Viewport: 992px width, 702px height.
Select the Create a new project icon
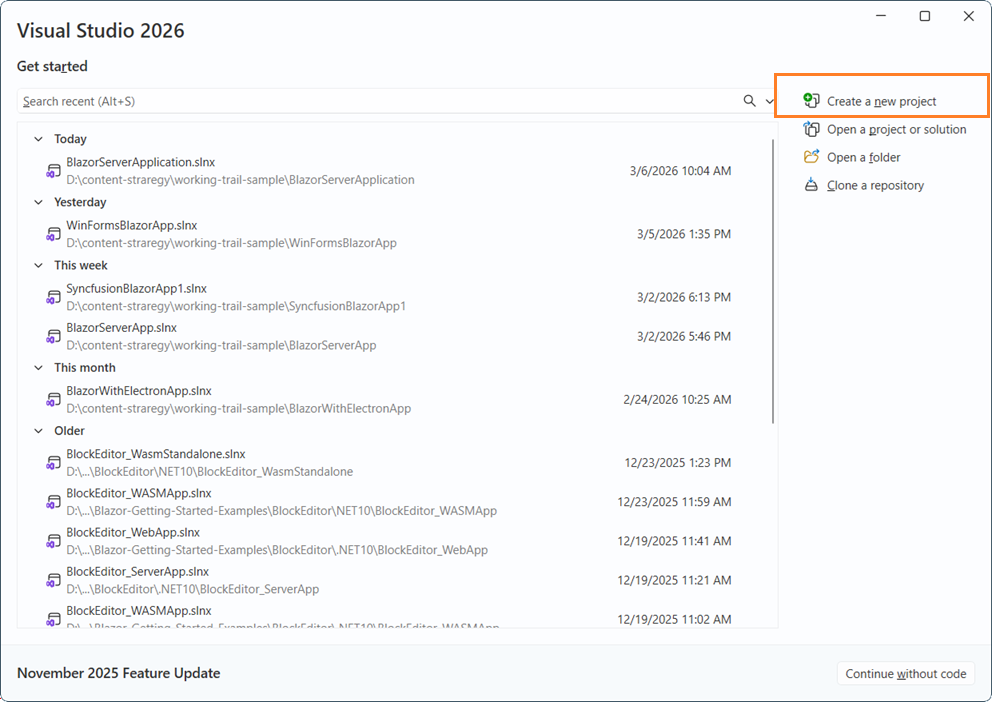tap(810, 100)
